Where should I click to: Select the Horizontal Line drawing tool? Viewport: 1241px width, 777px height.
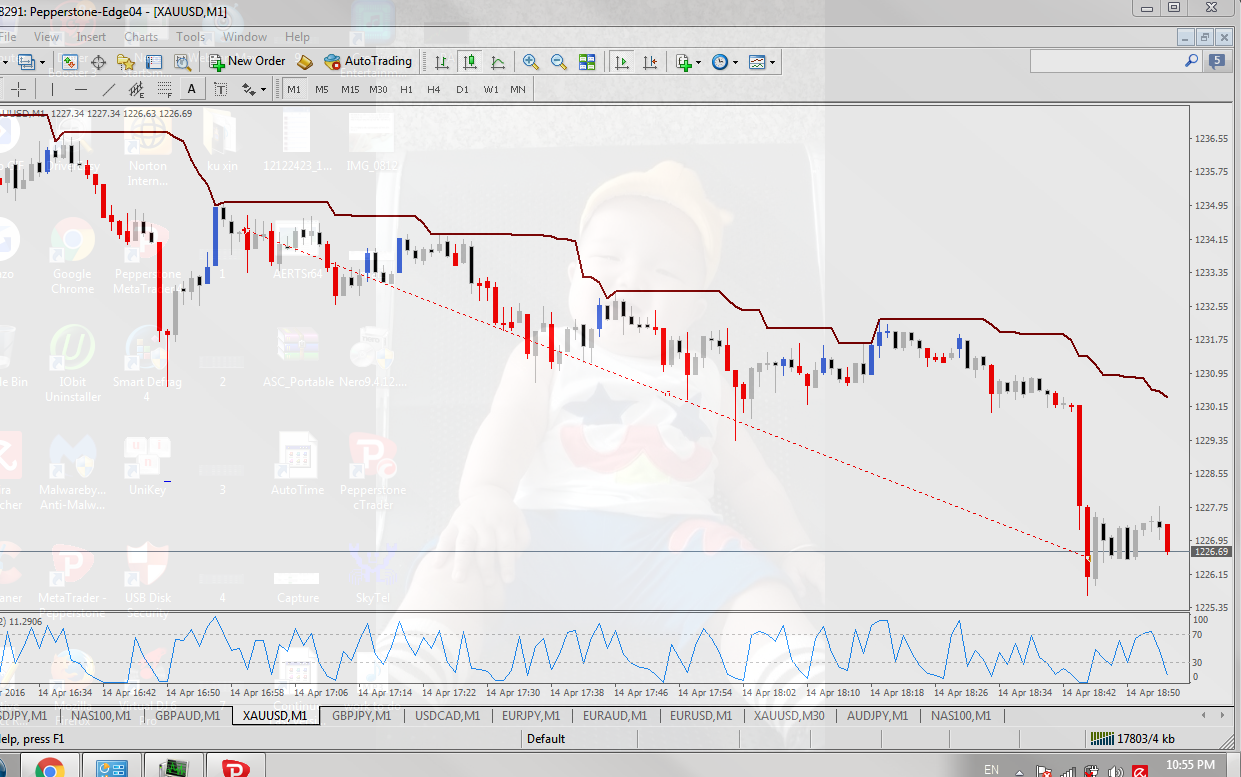(81, 89)
